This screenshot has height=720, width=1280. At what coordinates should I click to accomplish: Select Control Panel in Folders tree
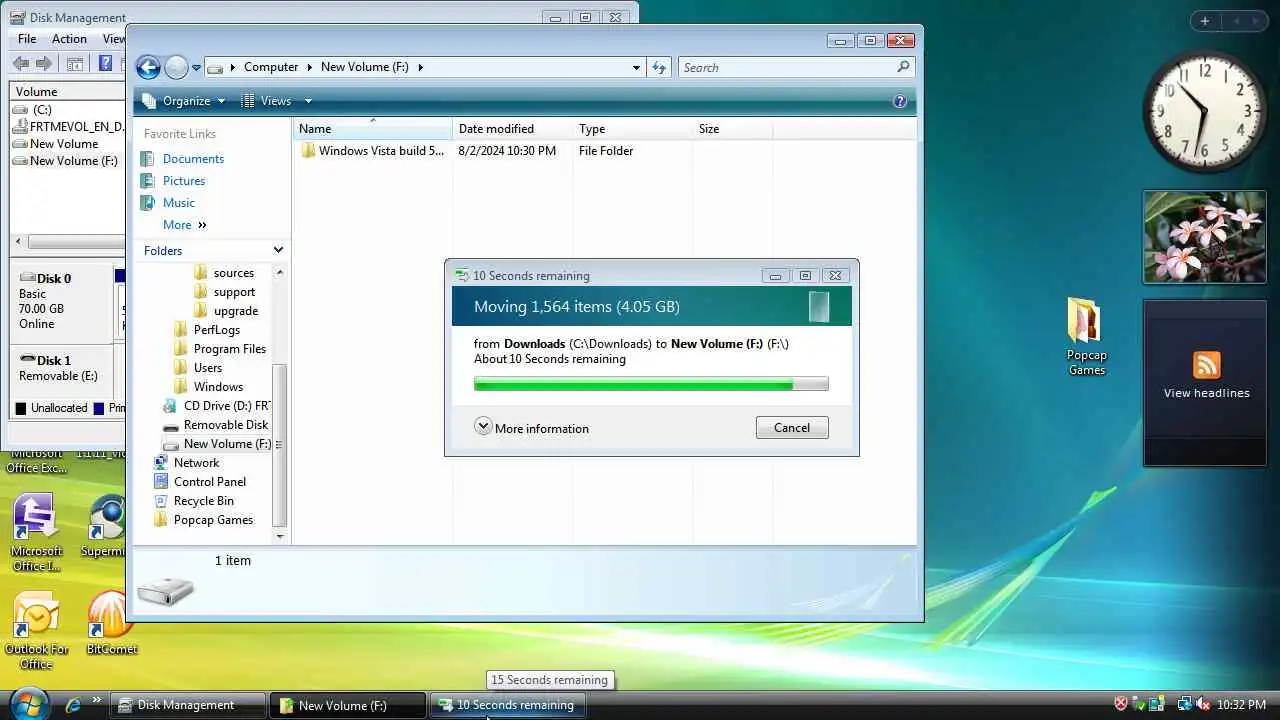point(209,482)
